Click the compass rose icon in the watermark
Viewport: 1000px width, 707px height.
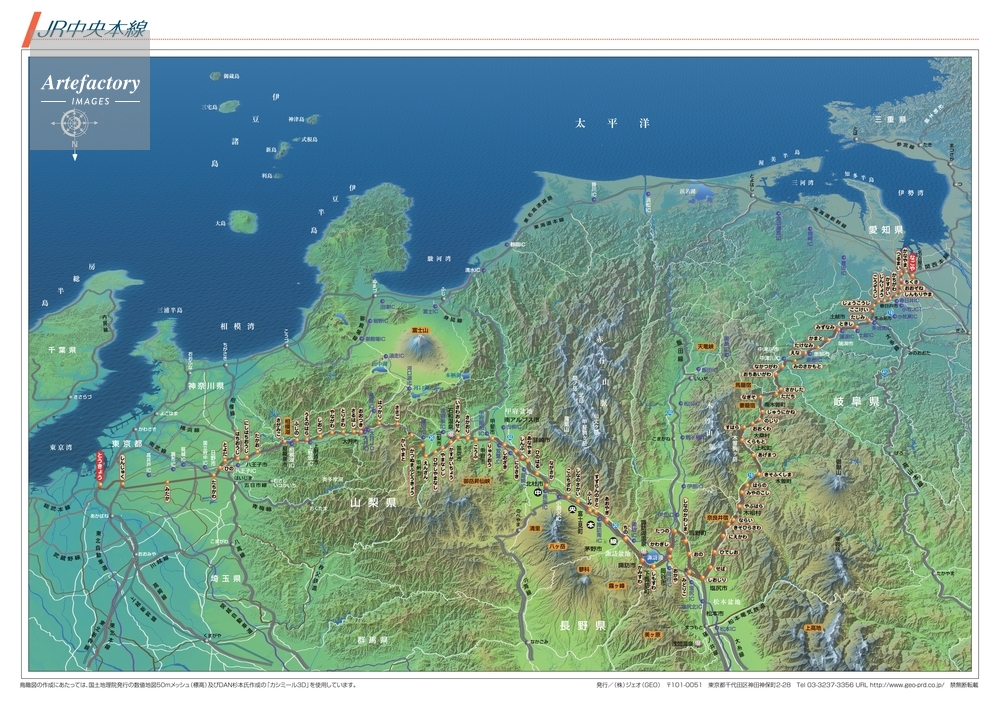(74, 123)
